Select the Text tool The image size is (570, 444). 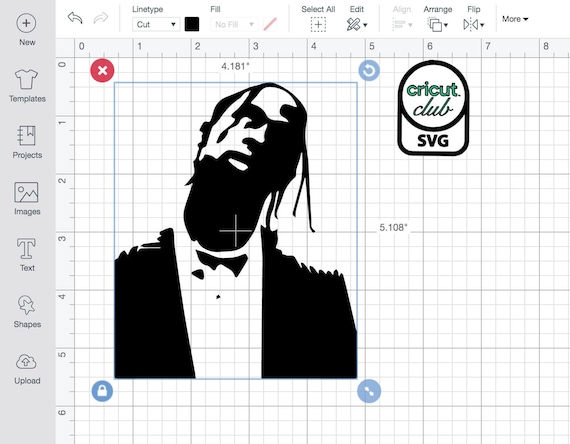pos(26,248)
